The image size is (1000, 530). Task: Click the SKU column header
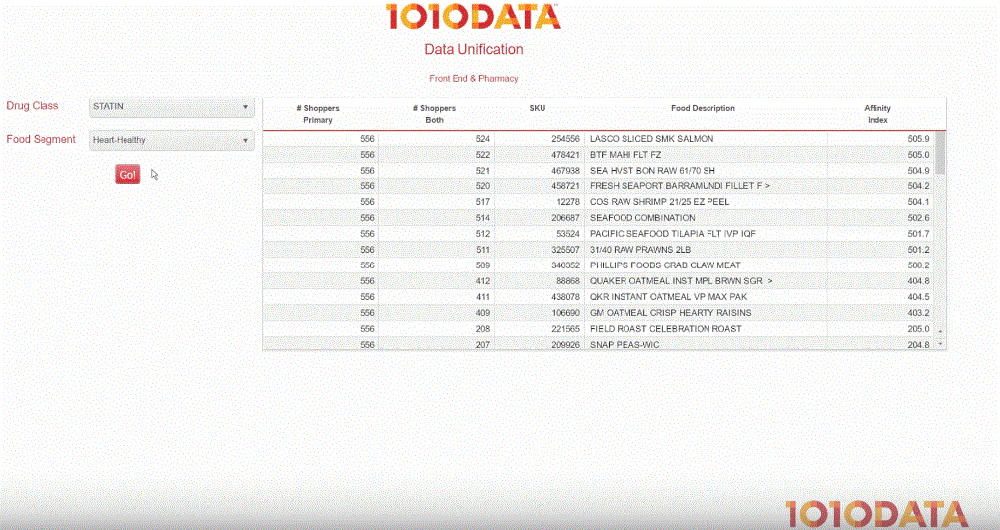(537, 108)
